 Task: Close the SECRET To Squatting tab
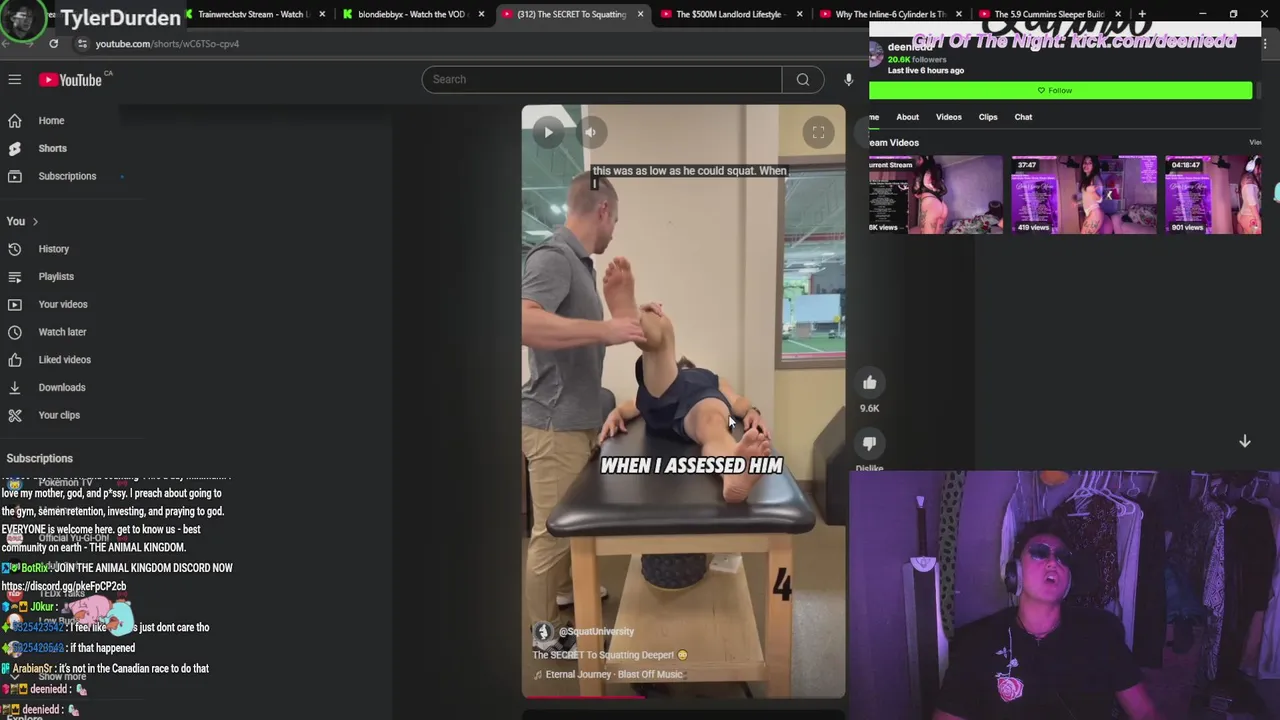coord(640,14)
